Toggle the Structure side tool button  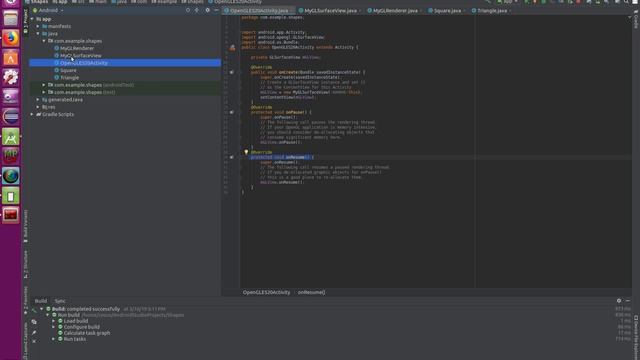click(x=26, y=265)
